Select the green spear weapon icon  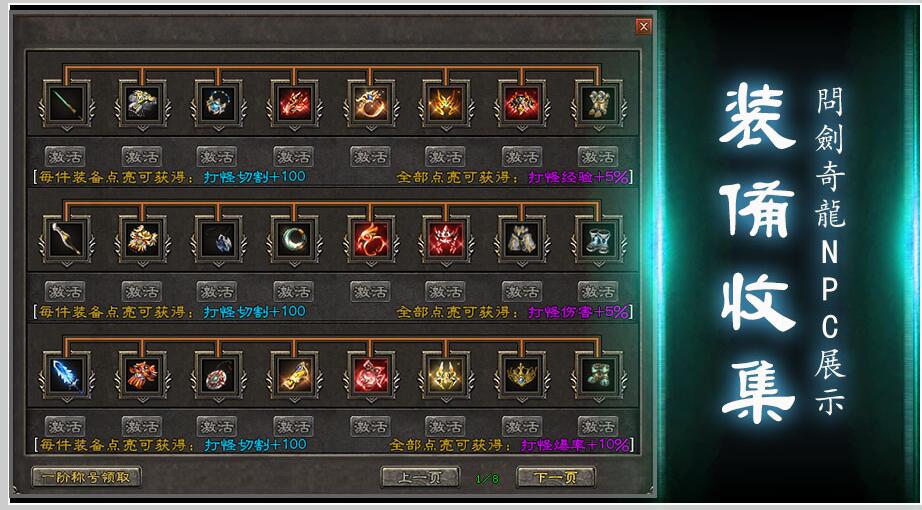click(x=66, y=104)
